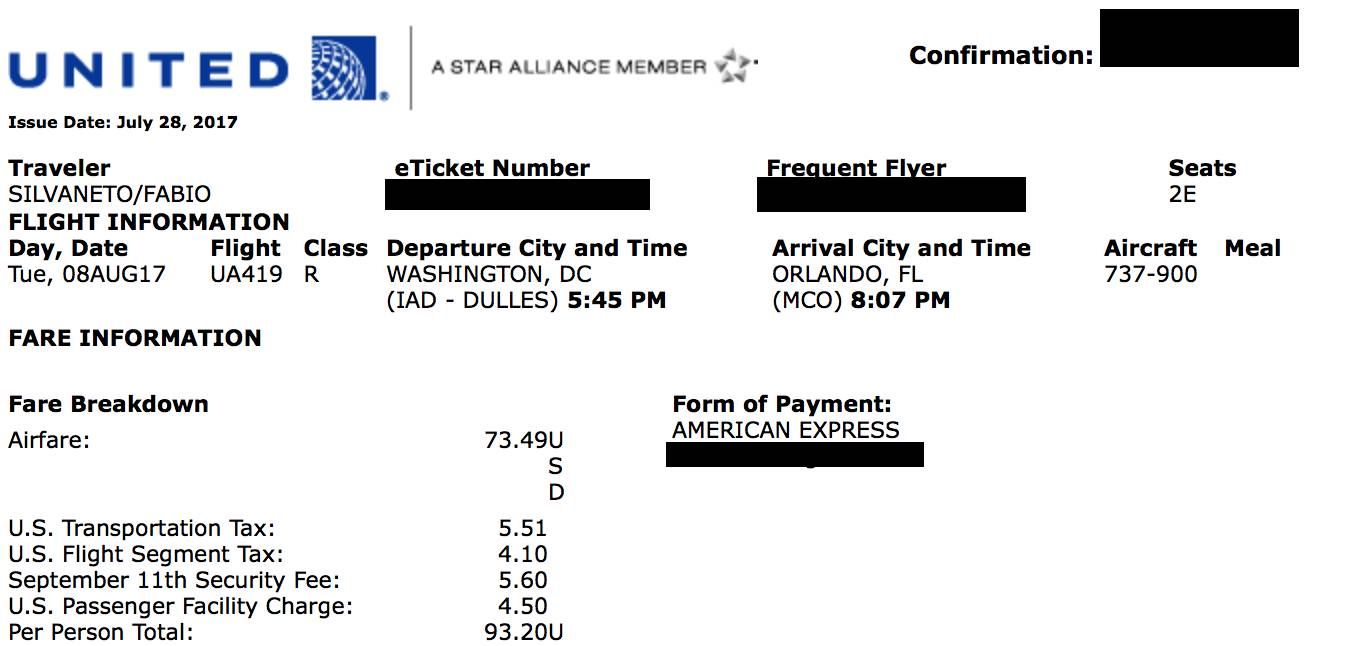The height and width of the screenshot is (646, 1350).
Task: Click traveler name SILVANETO/FABIO
Action: [110, 194]
